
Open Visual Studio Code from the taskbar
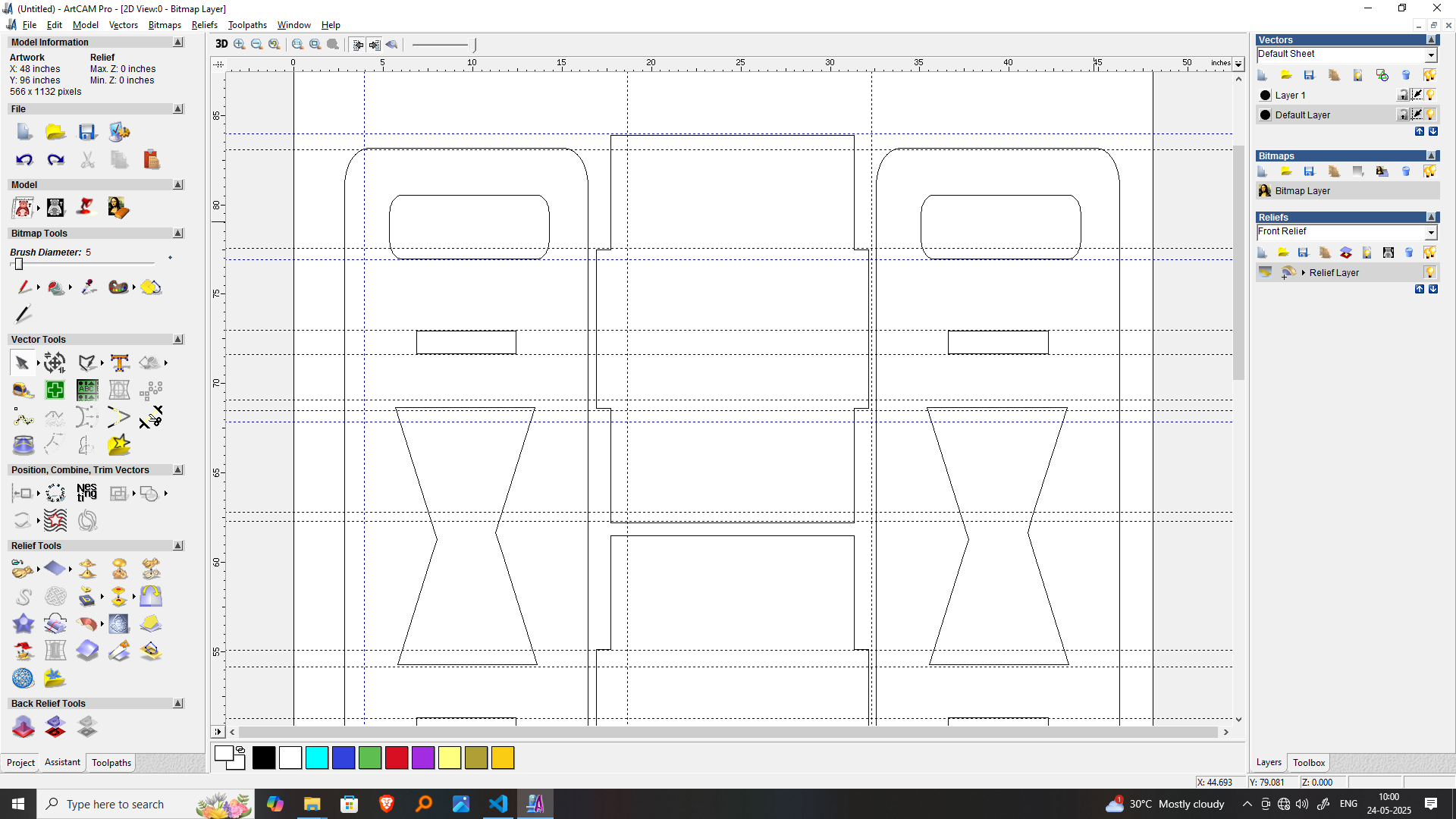(498, 804)
